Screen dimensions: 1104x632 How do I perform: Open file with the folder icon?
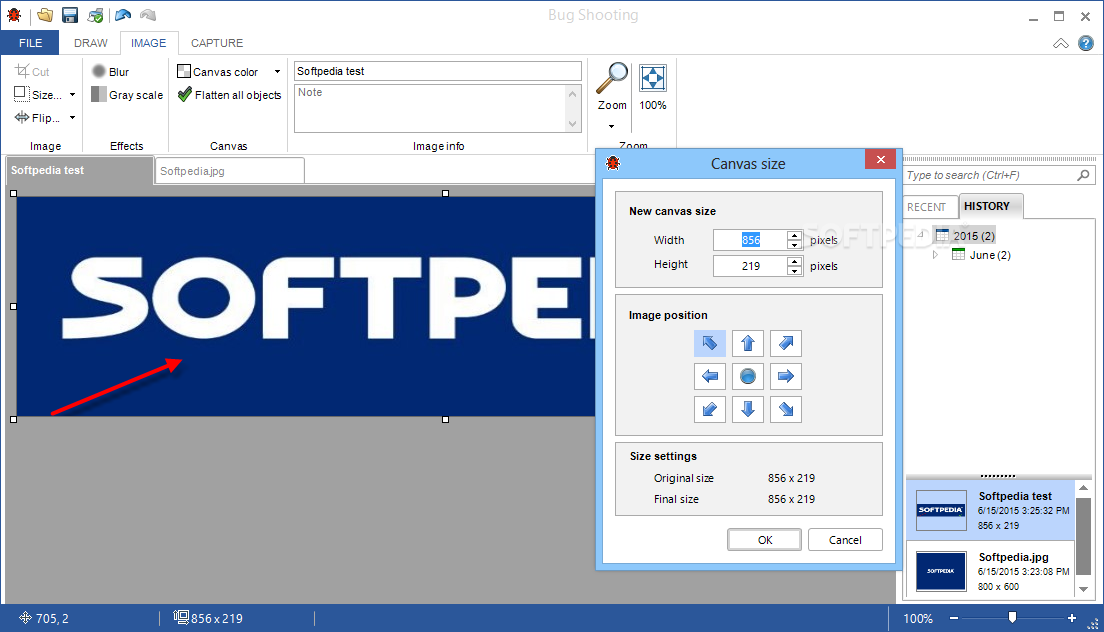[x=45, y=15]
